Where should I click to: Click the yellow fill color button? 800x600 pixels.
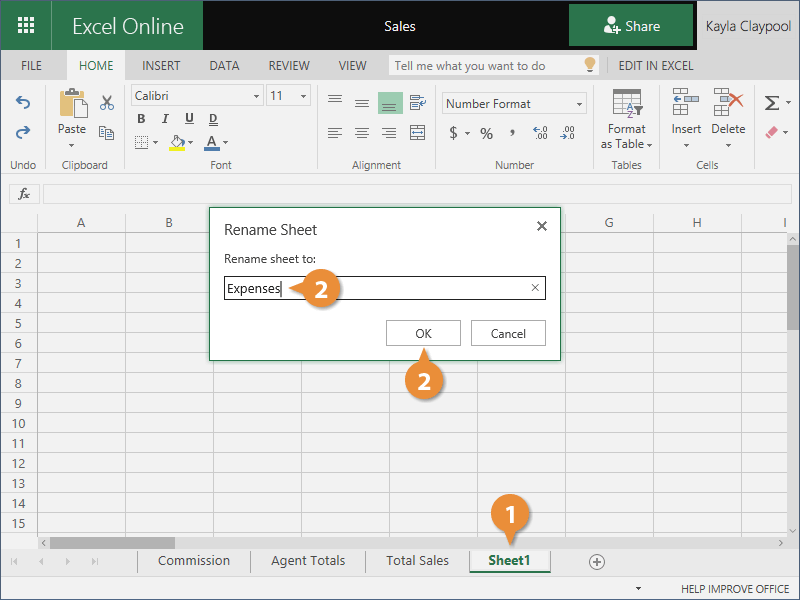coord(177,143)
